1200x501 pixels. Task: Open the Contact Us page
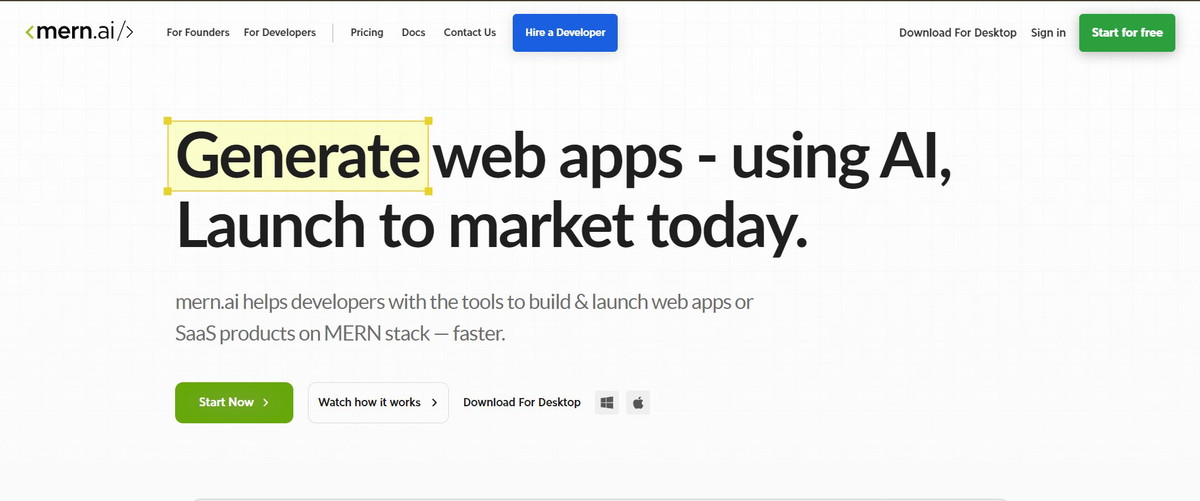pos(469,32)
